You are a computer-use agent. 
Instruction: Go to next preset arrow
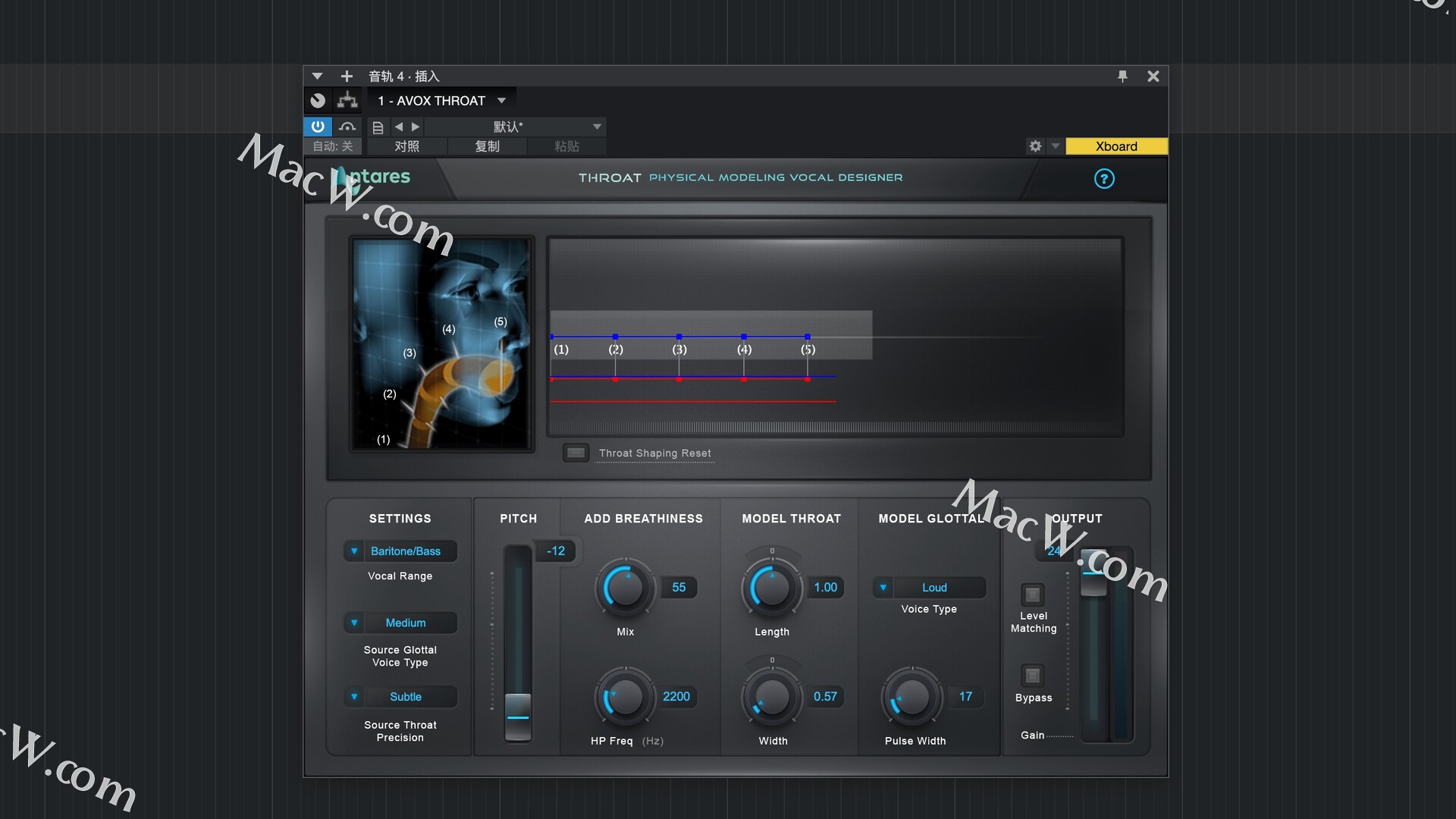(416, 127)
